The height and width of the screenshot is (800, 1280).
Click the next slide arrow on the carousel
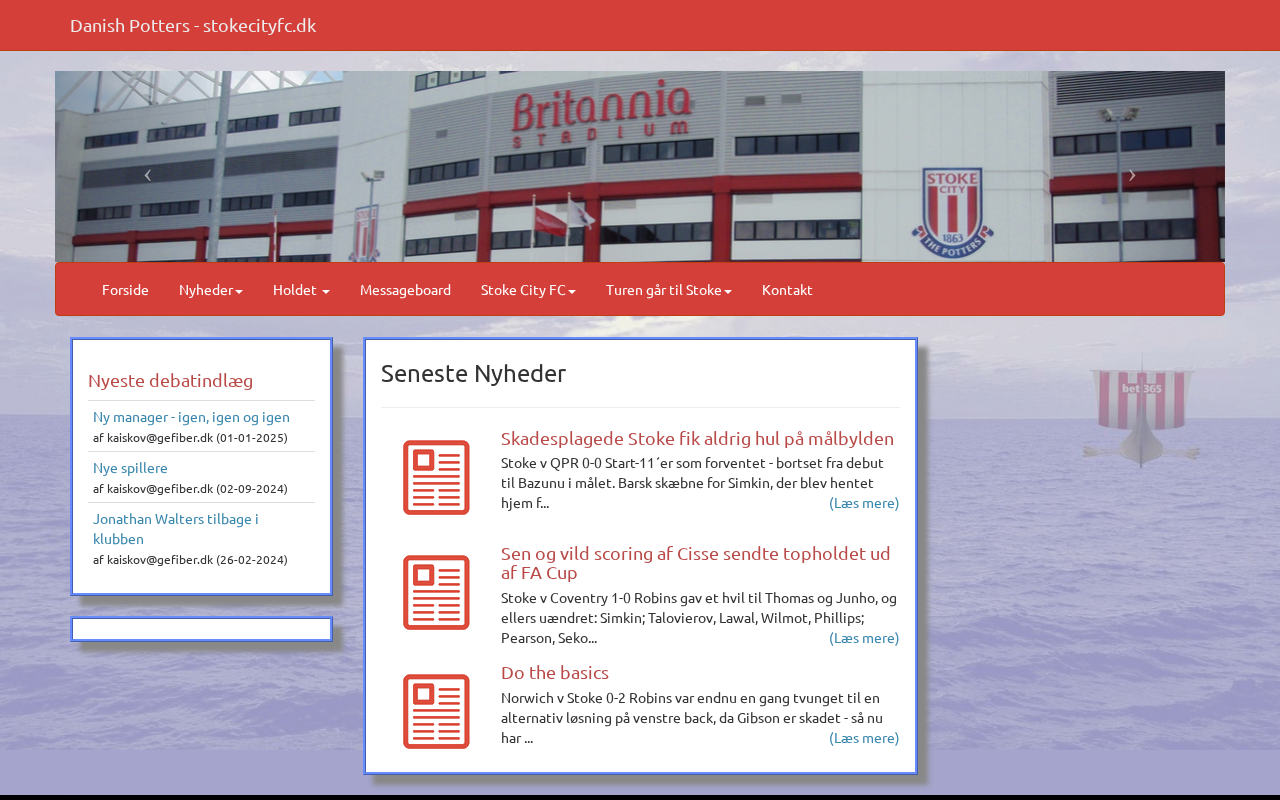pos(1132,175)
